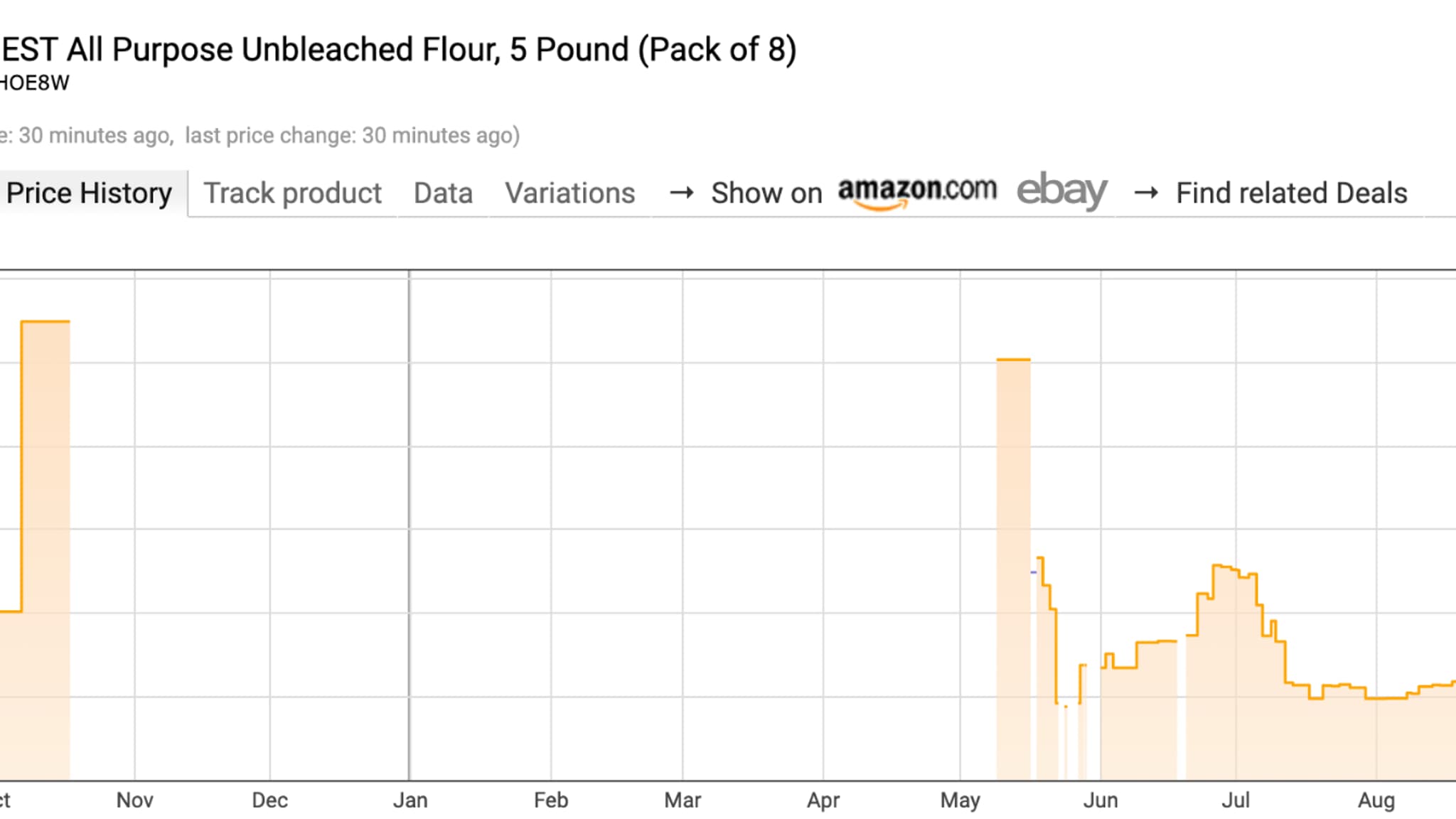Open the Find related Deals link
The image size is (1456, 819).
[1291, 193]
